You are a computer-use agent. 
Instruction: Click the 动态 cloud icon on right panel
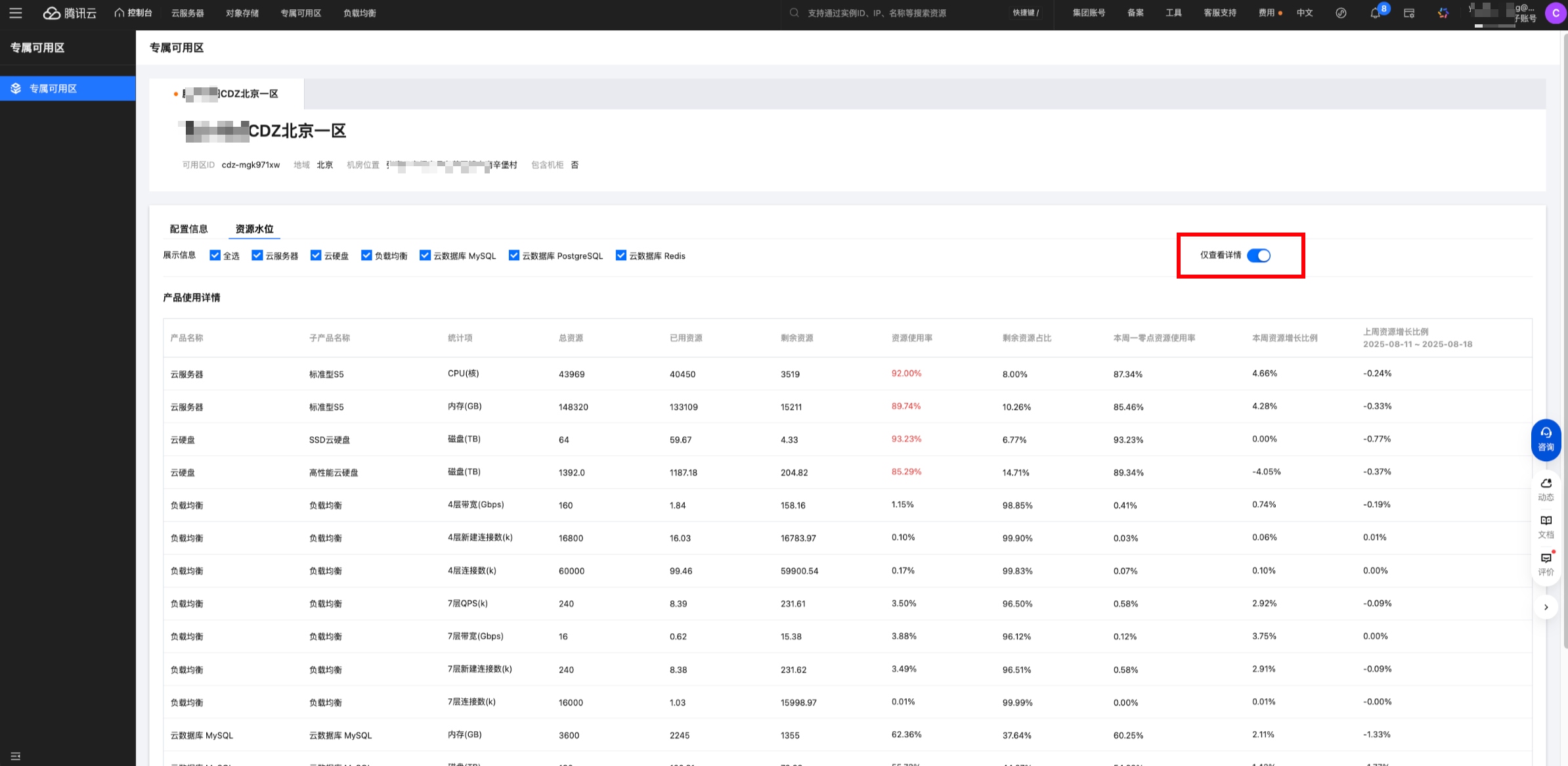click(x=1546, y=489)
